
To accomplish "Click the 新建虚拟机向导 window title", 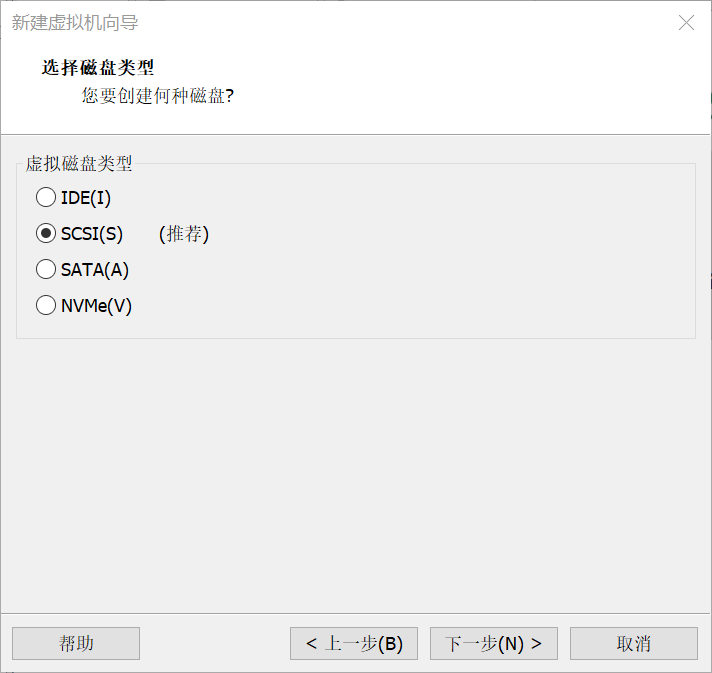I will point(75,23).
